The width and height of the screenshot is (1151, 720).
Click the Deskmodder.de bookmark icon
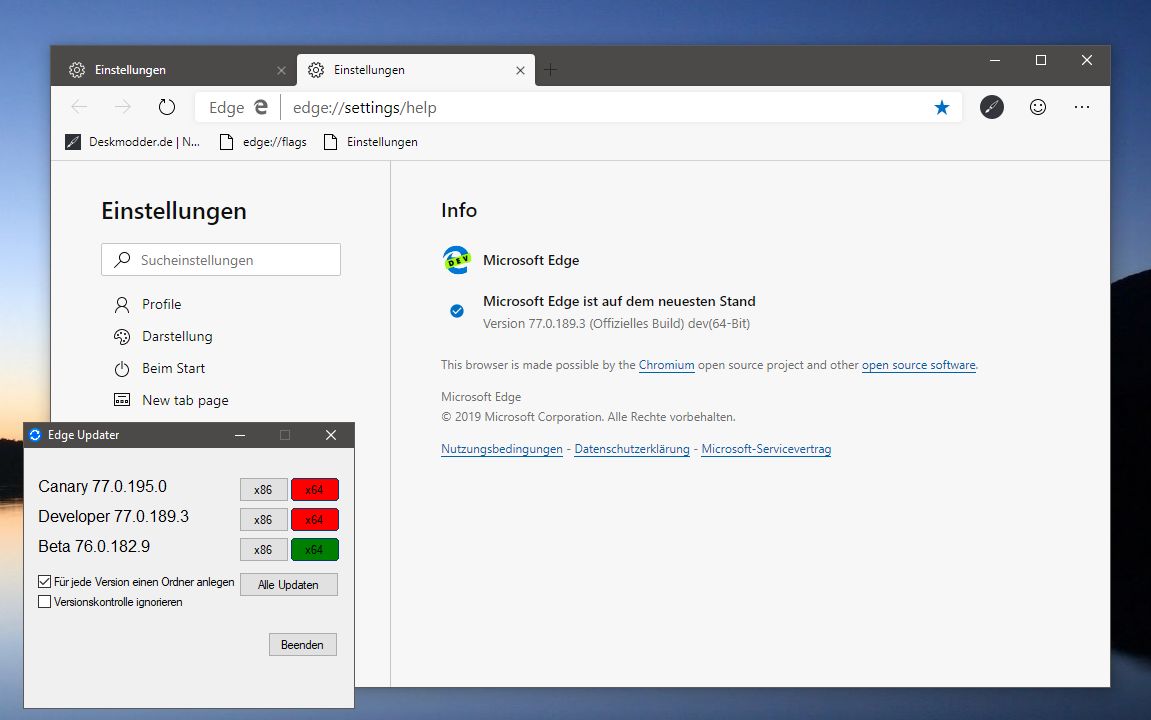click(73, 142)
